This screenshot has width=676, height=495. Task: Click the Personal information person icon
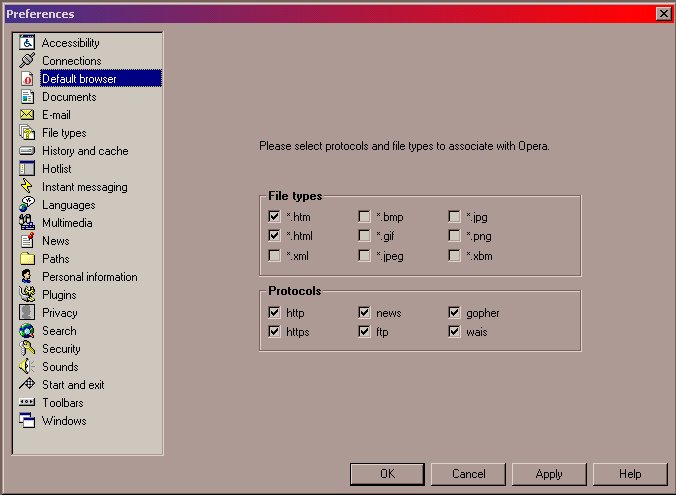pyautogui.click(x=27, y=277)
